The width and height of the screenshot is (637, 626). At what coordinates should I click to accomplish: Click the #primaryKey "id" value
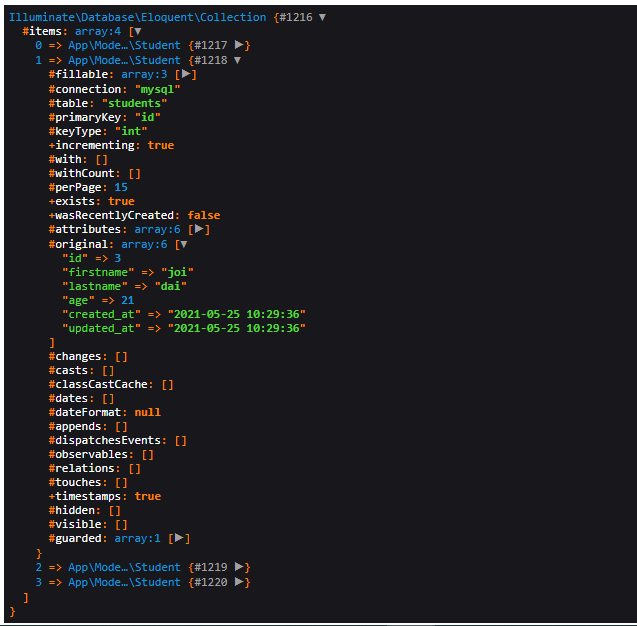147,117
